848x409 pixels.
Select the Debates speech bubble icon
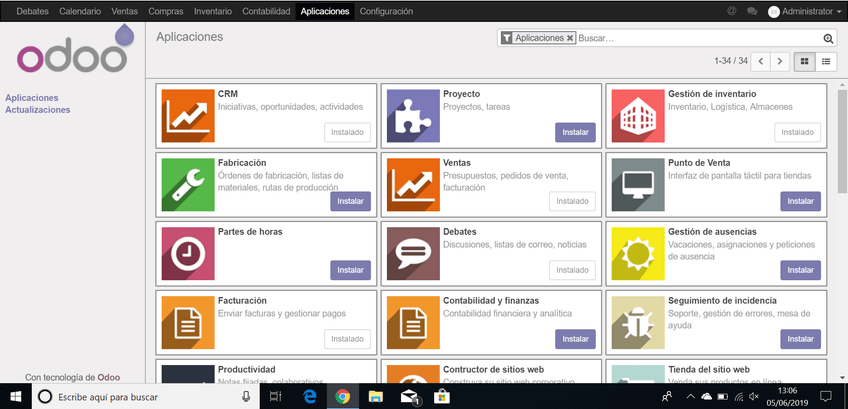[x=413, y=254]
